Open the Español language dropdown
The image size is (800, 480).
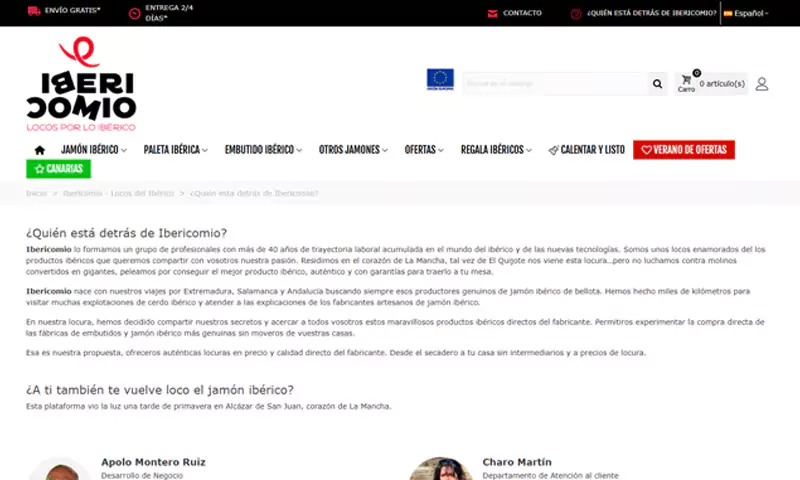click(x=746, y=14)
